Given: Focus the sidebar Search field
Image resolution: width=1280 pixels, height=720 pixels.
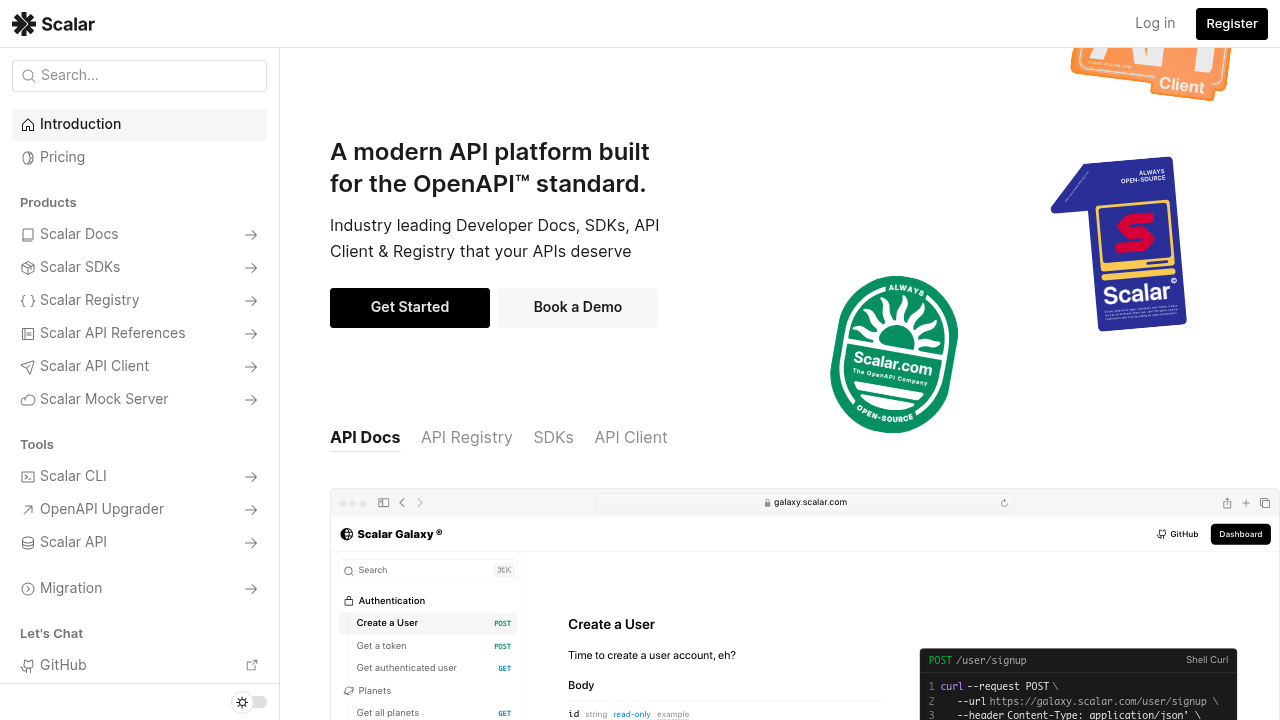Looking at the screenshot, I should point(139,76).
